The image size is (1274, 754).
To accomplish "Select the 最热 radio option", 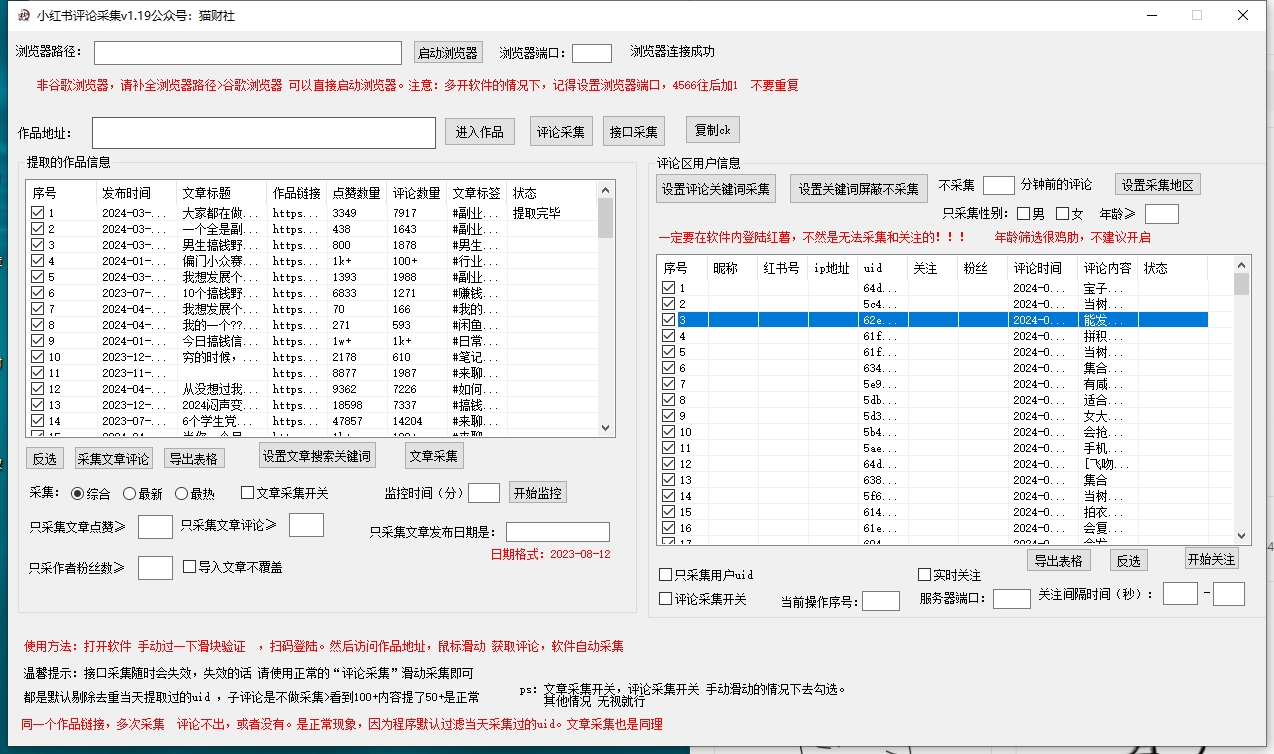I will click(x=181, y=494).
